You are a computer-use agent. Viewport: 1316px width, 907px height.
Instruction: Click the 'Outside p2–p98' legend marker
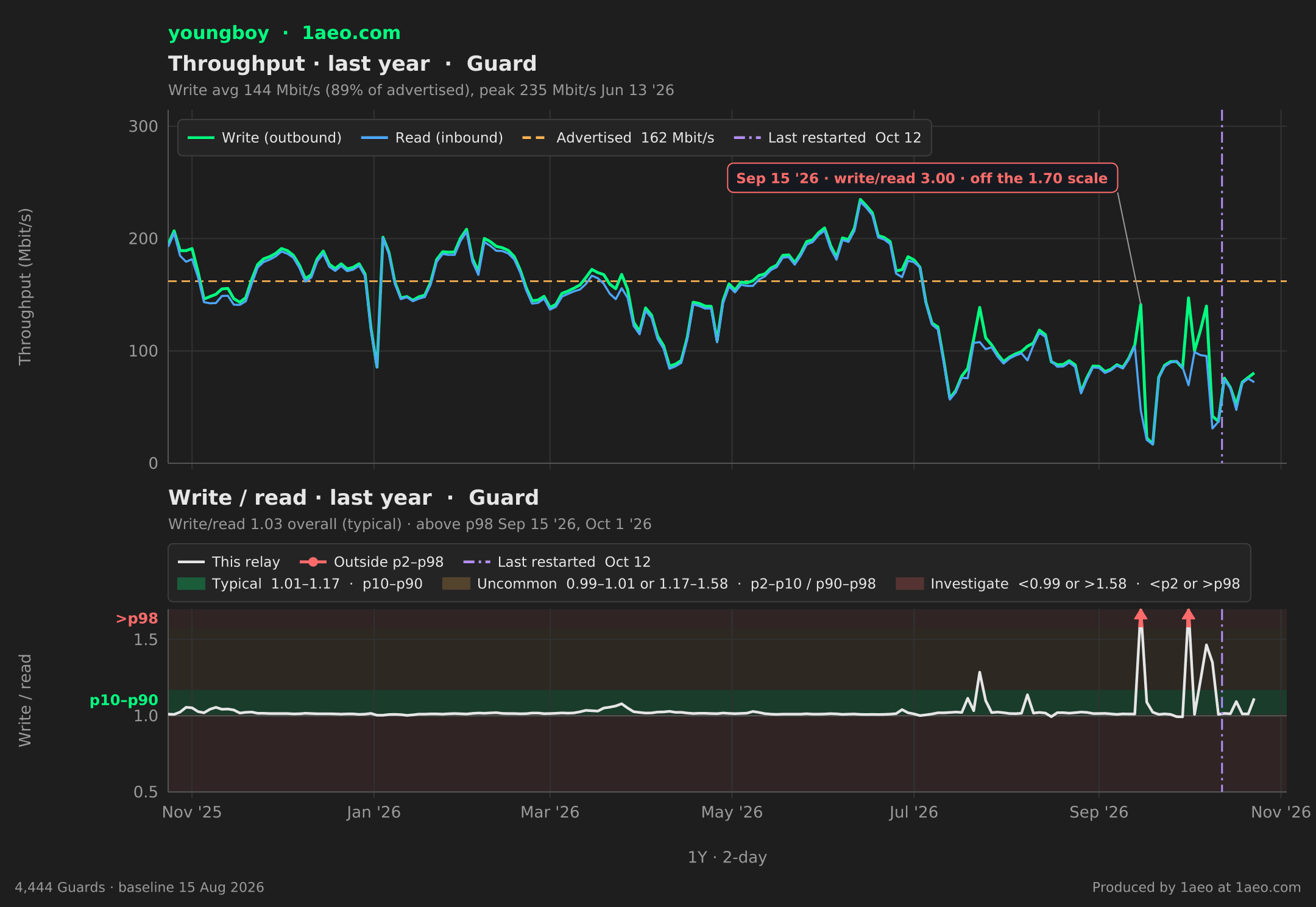(313, 562)
